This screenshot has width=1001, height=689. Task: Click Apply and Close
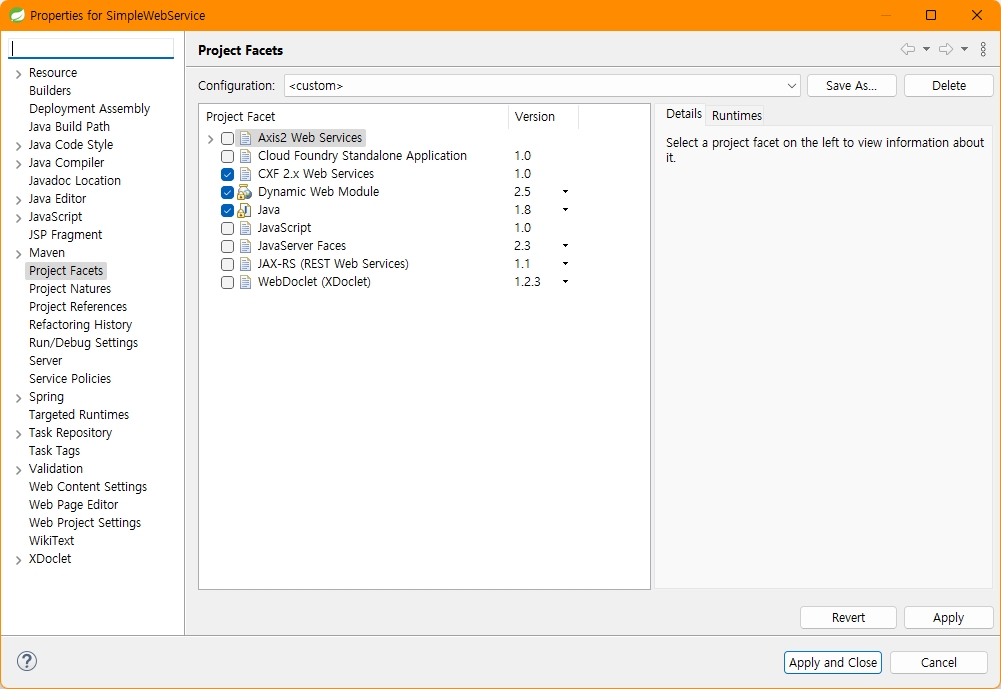click(x=832, y=662)
